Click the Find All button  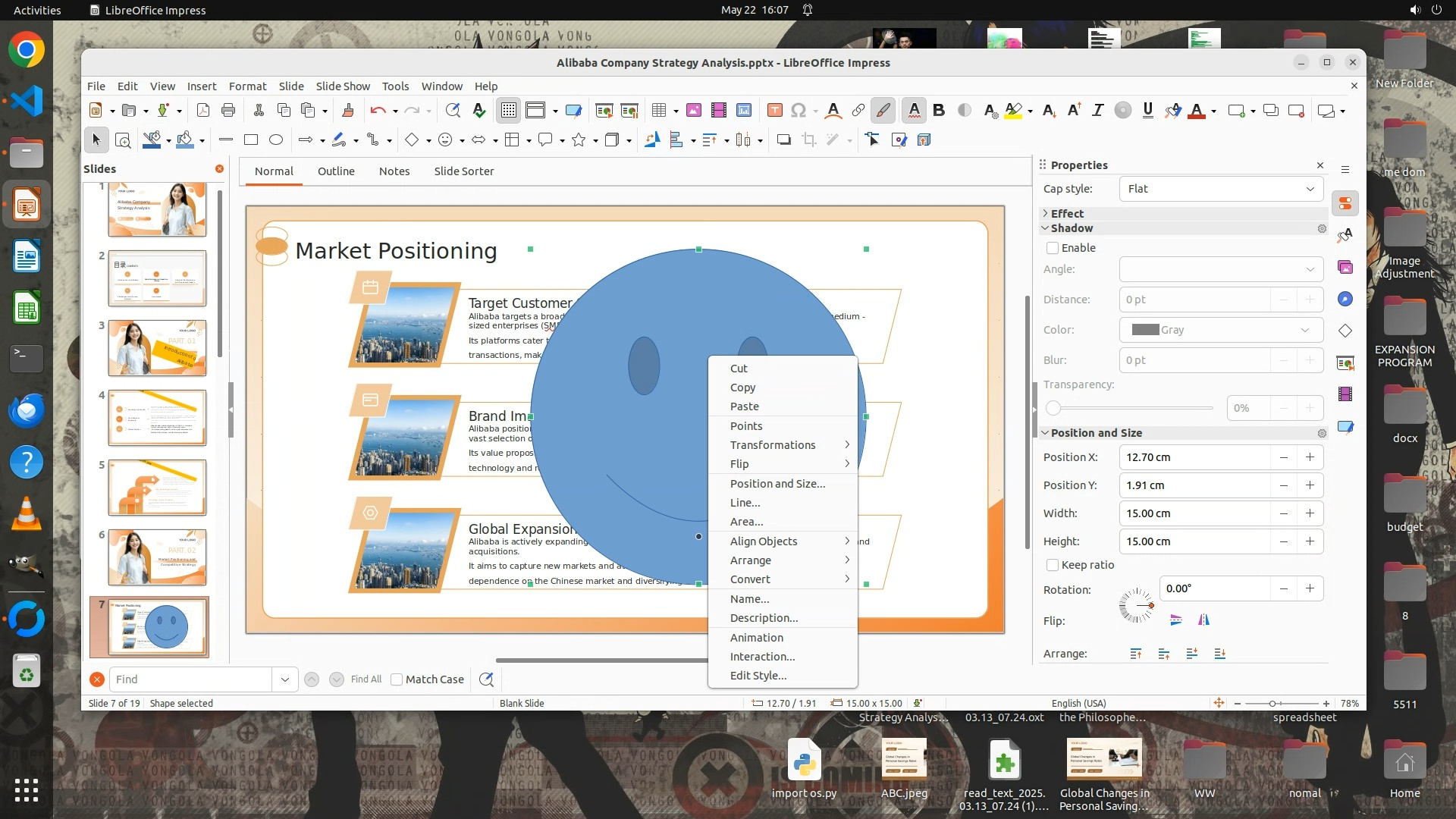coord(366,679)
